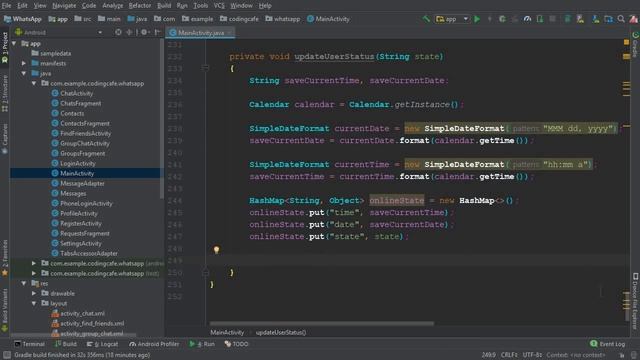
Task: Open the Android Profiler gauge icon in toolbar
Action: [x=527, y=19]
